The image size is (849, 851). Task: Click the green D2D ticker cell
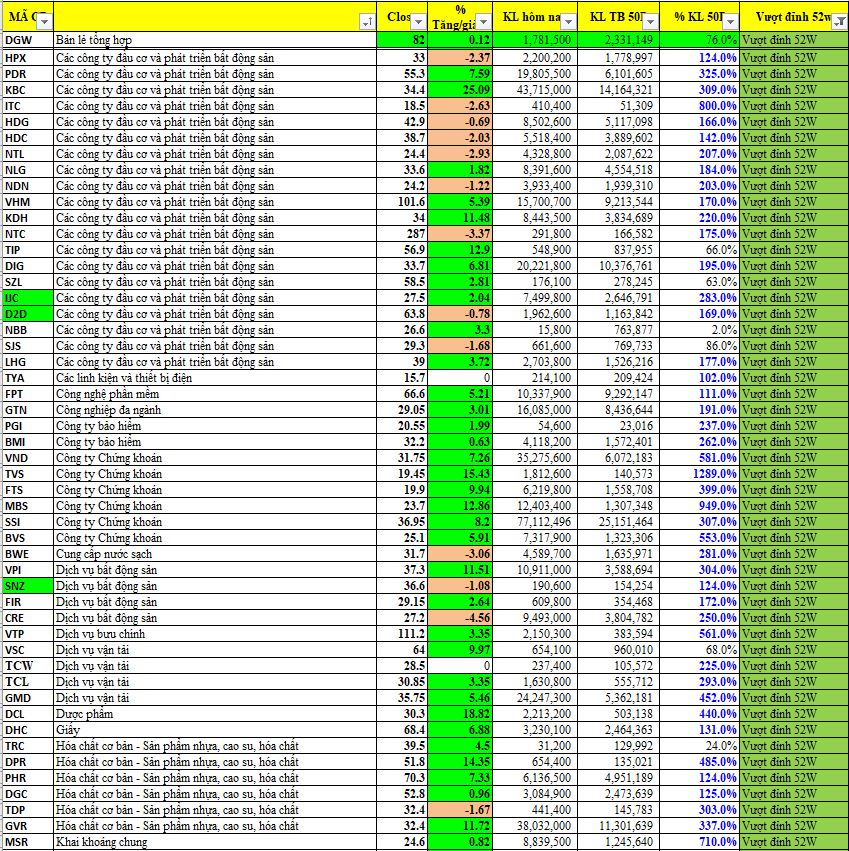tap(26, 314)
